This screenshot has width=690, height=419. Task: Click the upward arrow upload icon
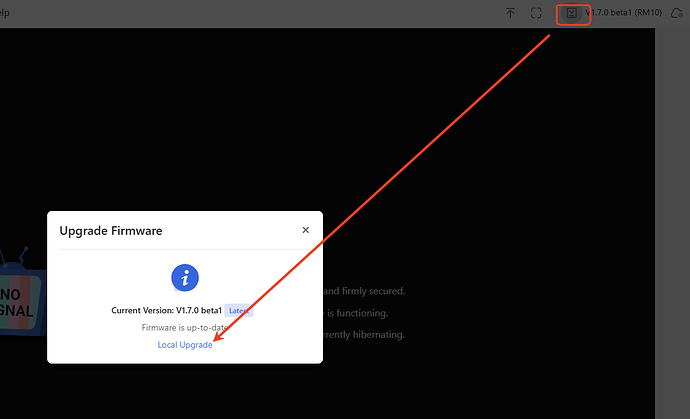coord(510,14)
